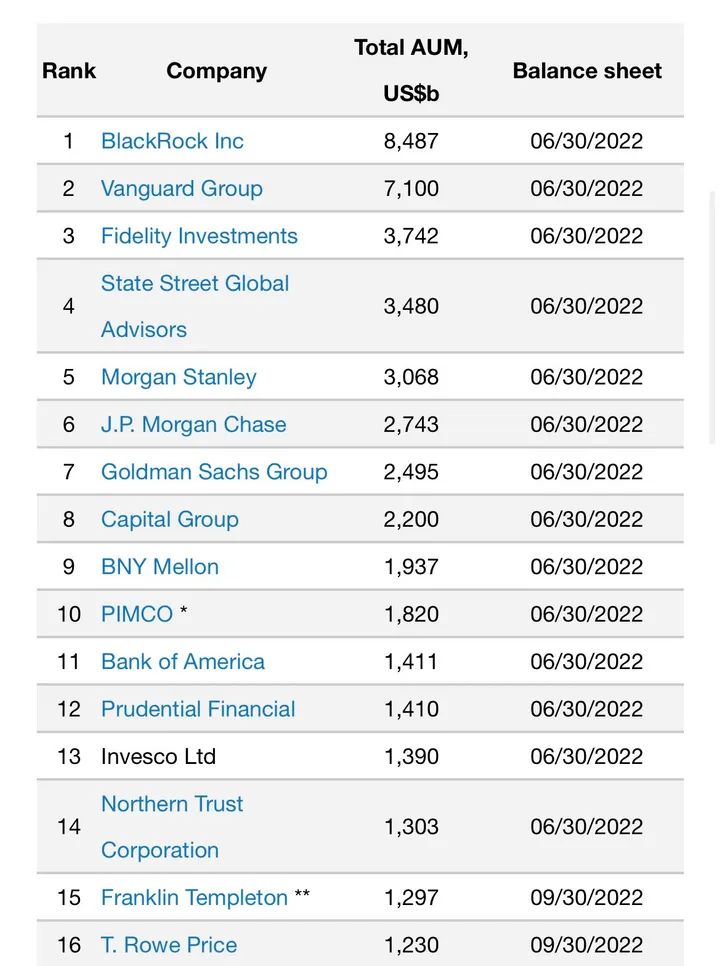Click the Vanguard Group company link

point(181,189)
